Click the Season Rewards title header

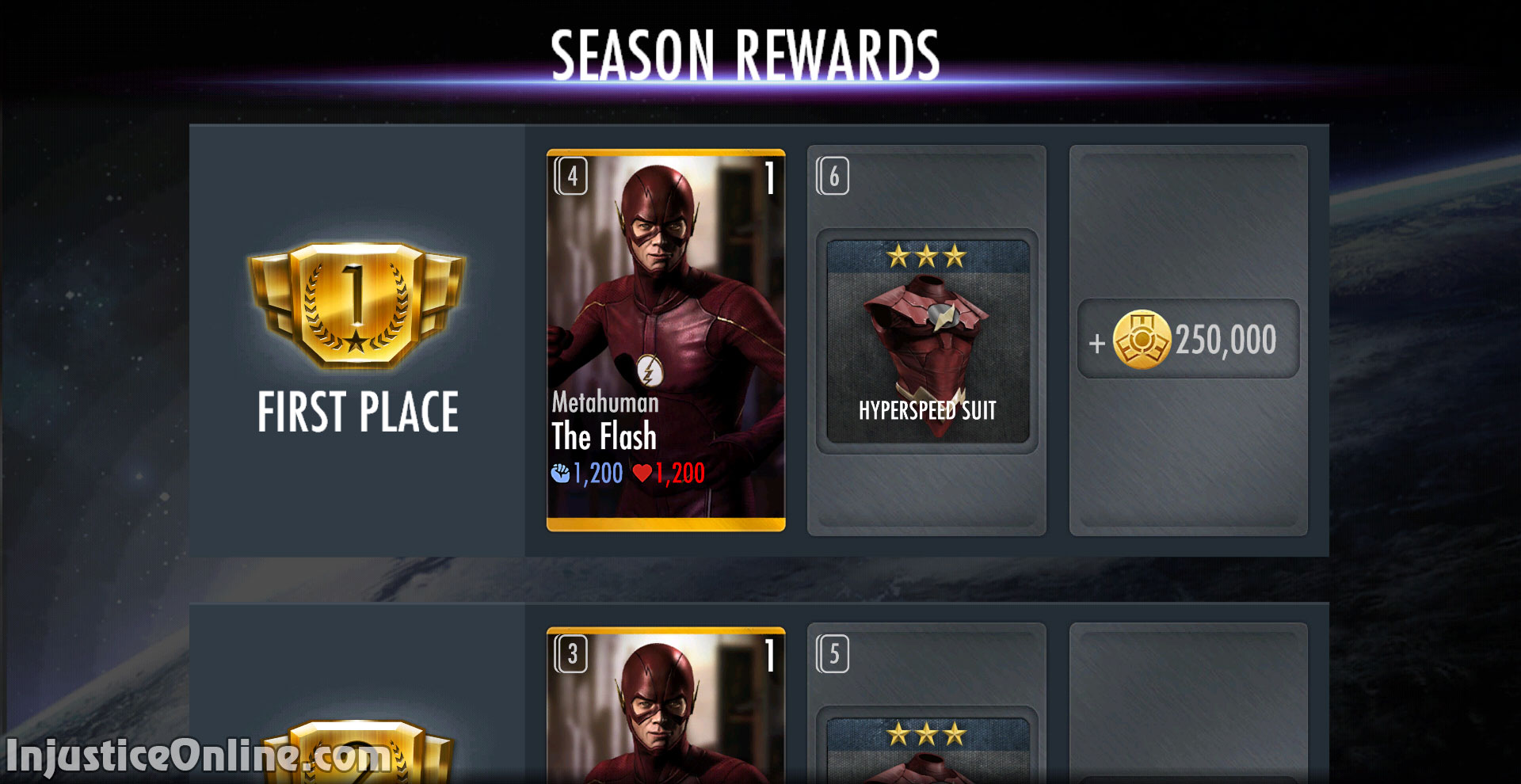click(x=745, y=55)
